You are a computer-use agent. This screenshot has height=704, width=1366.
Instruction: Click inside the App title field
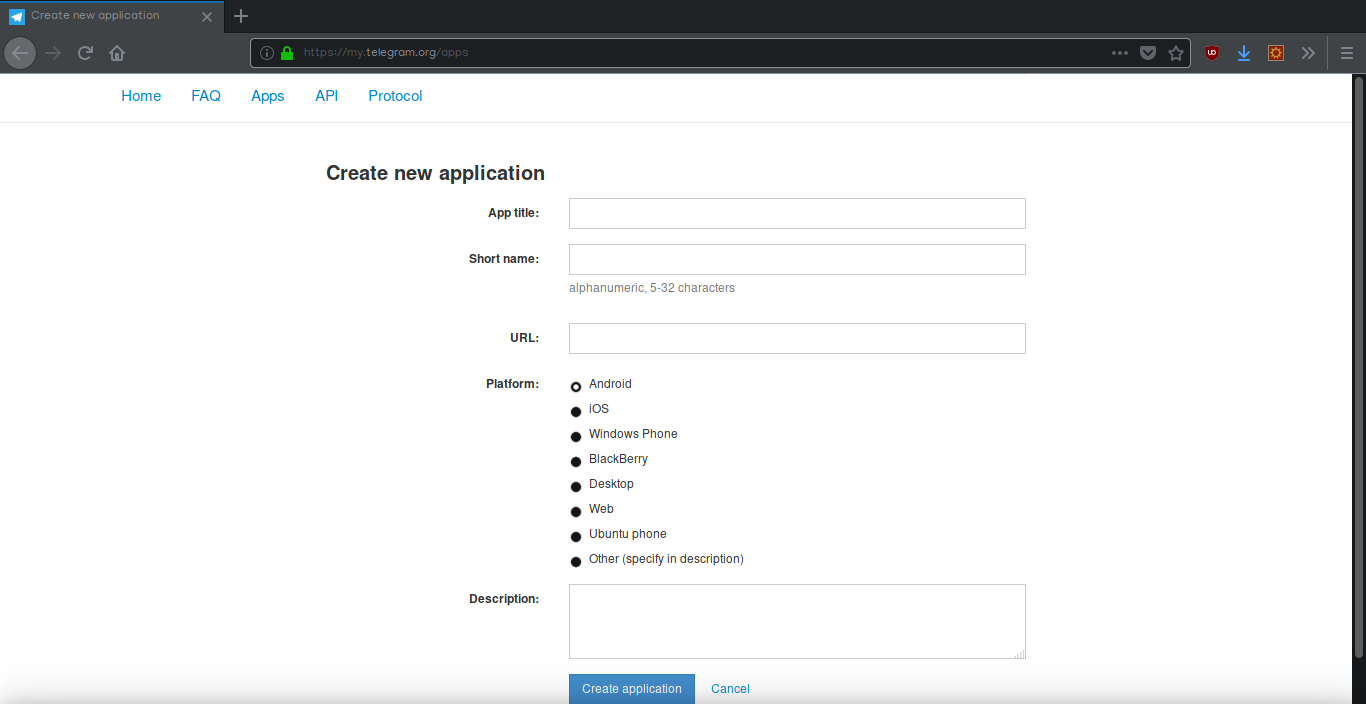tap(796, 213)
